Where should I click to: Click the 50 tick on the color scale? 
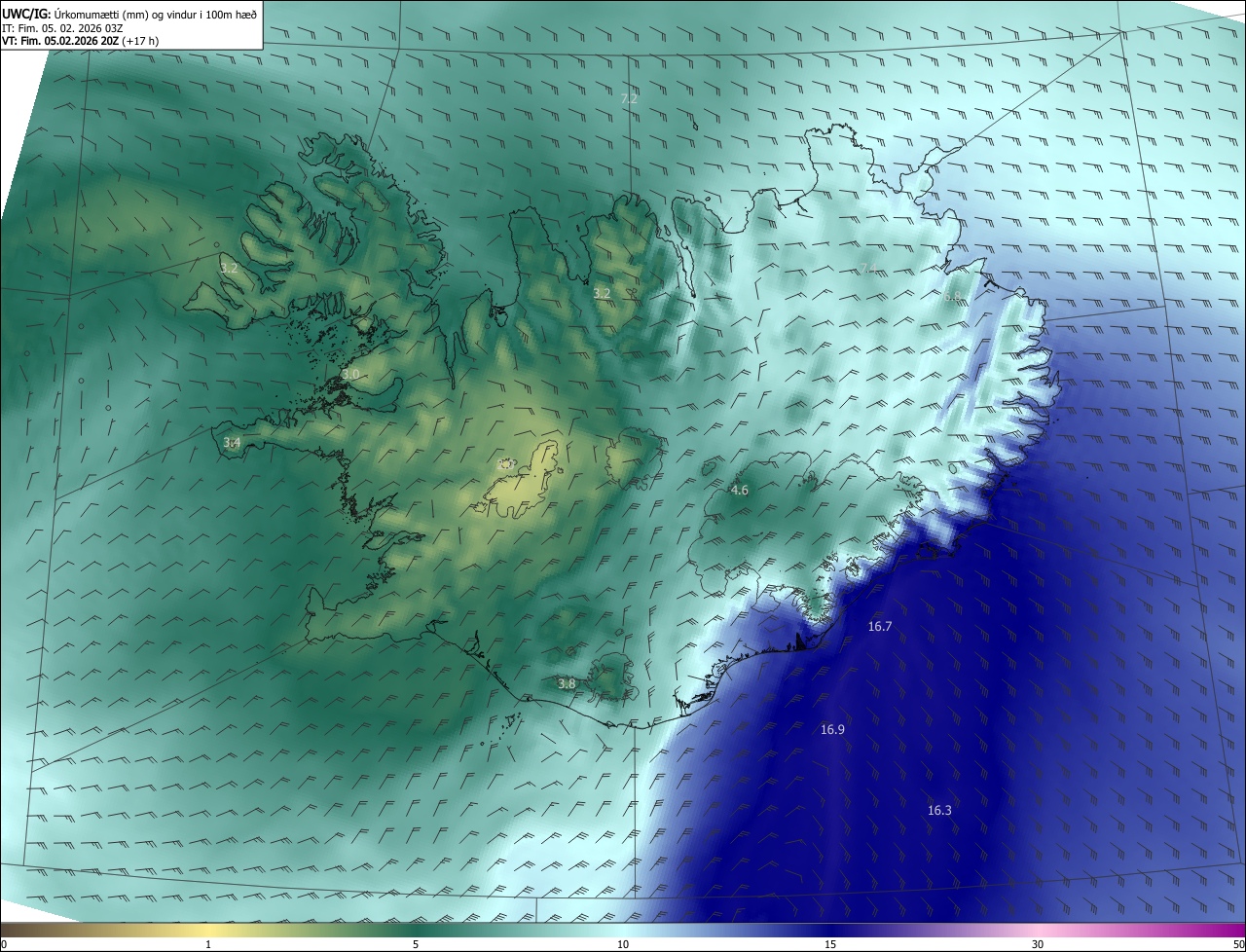coord(1238,944)
